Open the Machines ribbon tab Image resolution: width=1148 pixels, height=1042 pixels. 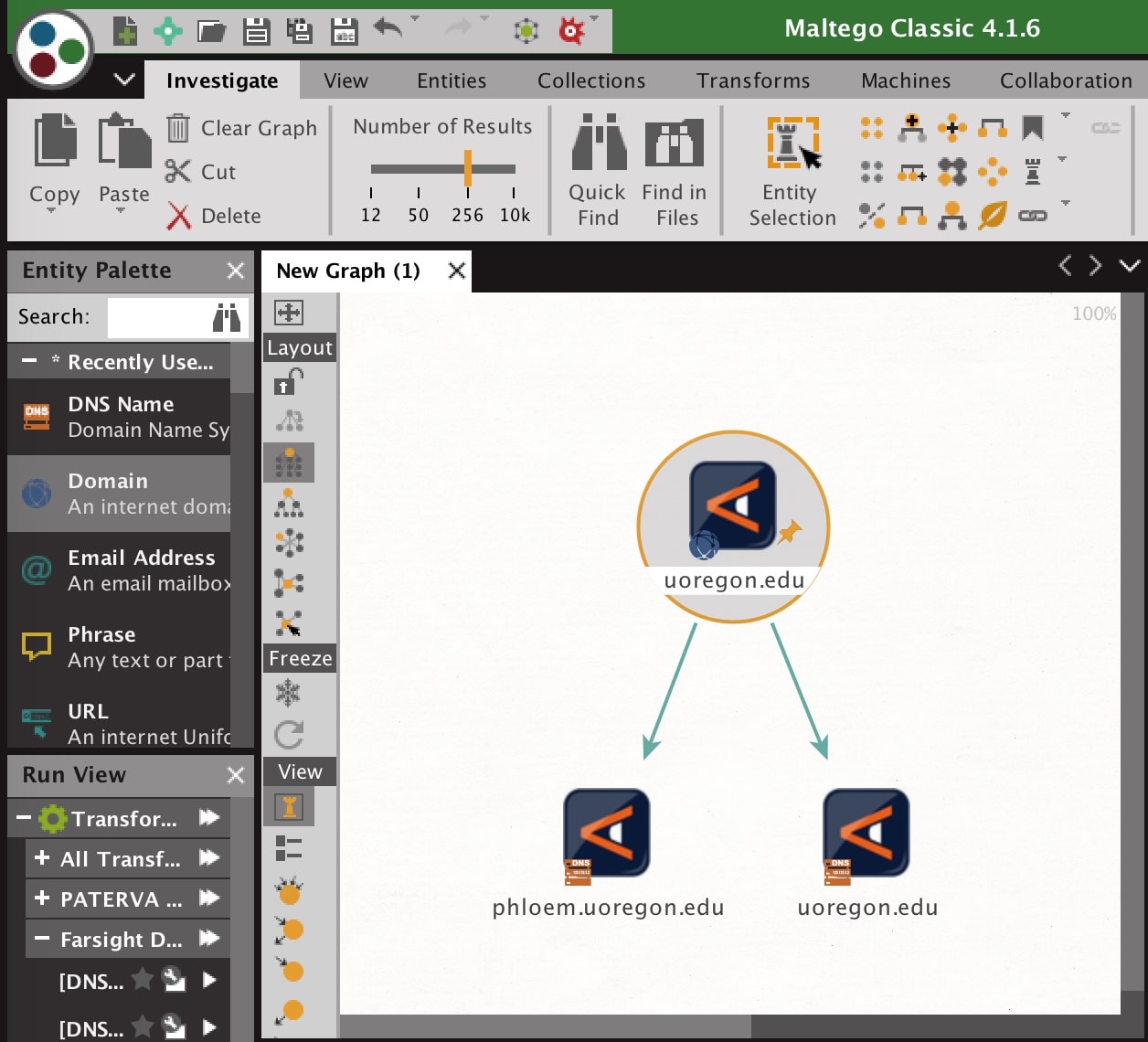[906, 80]
